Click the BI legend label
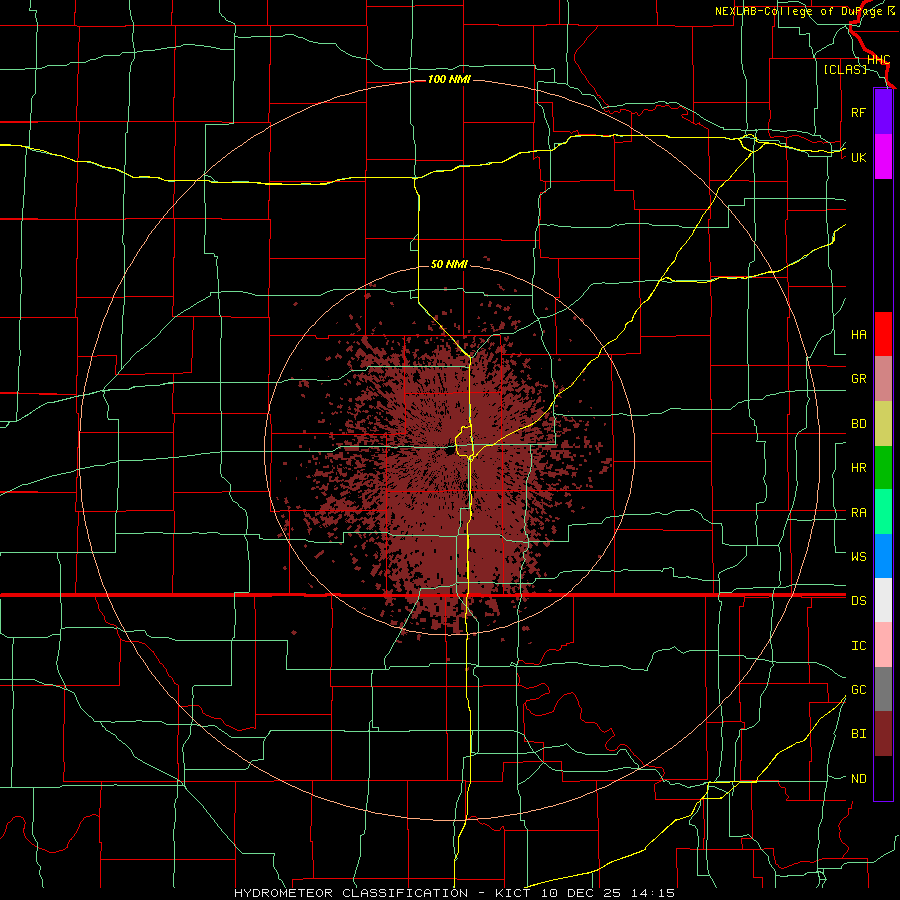The image size is (900, 900). click(x=858, y=734)
